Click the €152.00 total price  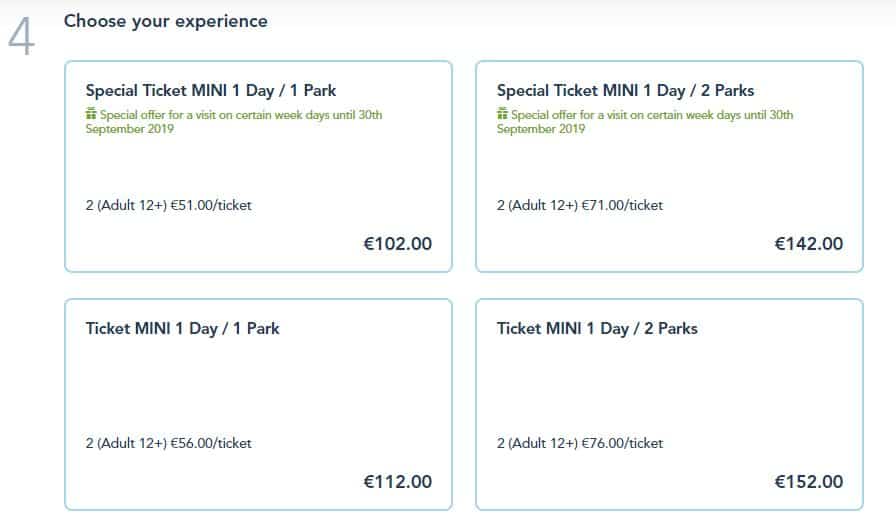click(x=809, y=482)
